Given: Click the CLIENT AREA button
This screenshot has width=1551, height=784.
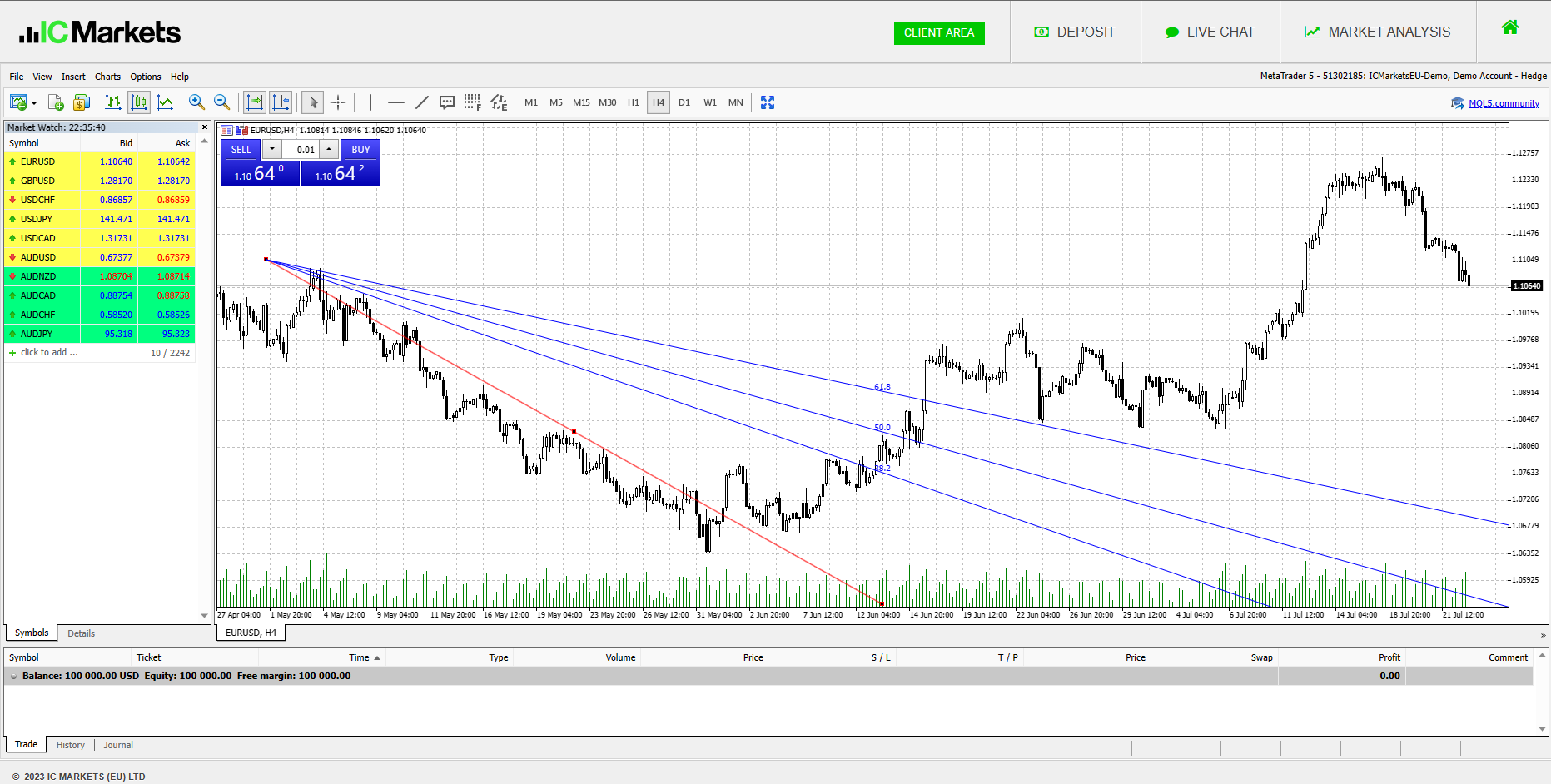Looking at the screenshot, I should click(x=938, y=32).
